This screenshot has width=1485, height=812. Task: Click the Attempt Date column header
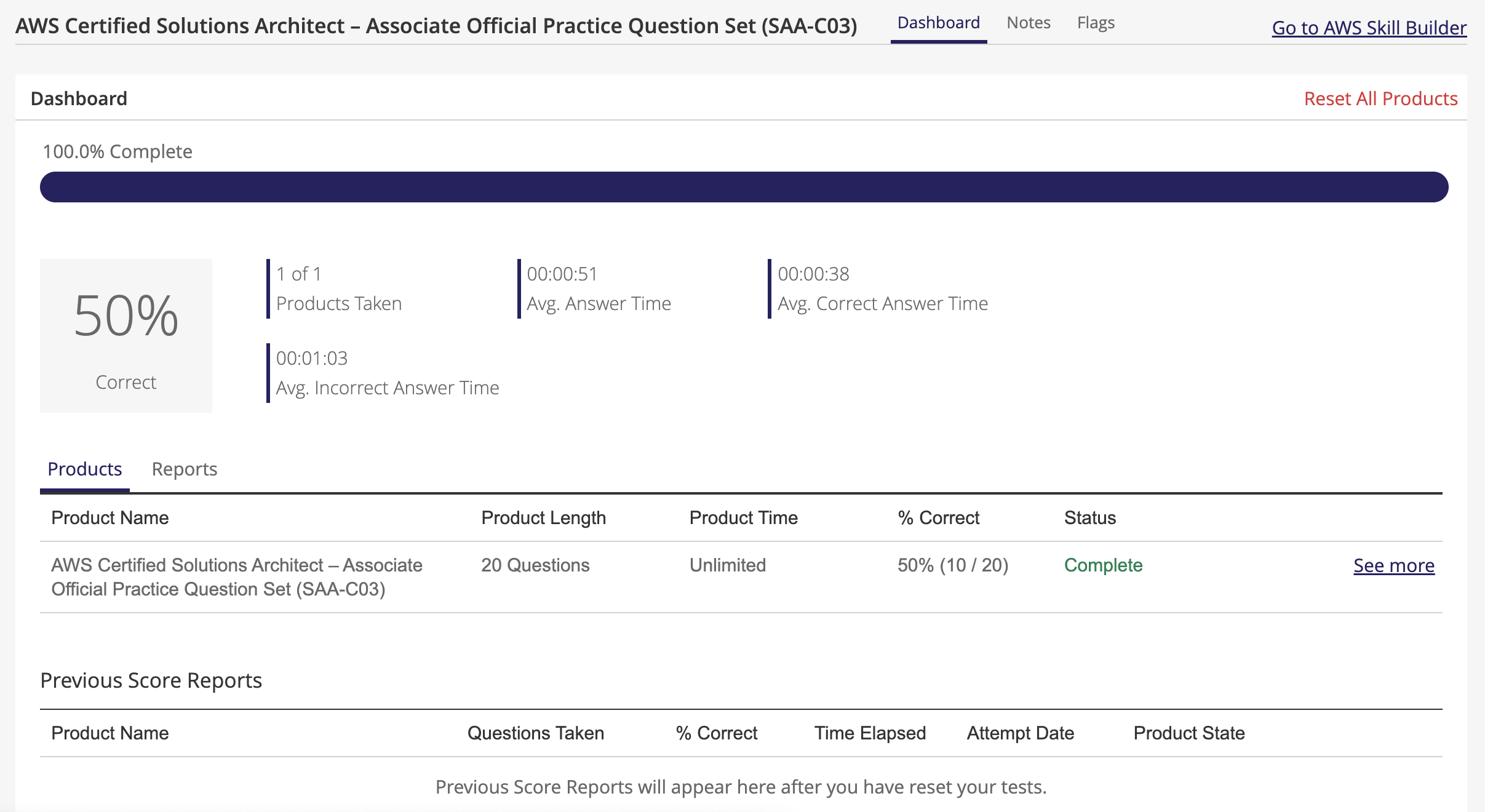(x=1021, y=733)
